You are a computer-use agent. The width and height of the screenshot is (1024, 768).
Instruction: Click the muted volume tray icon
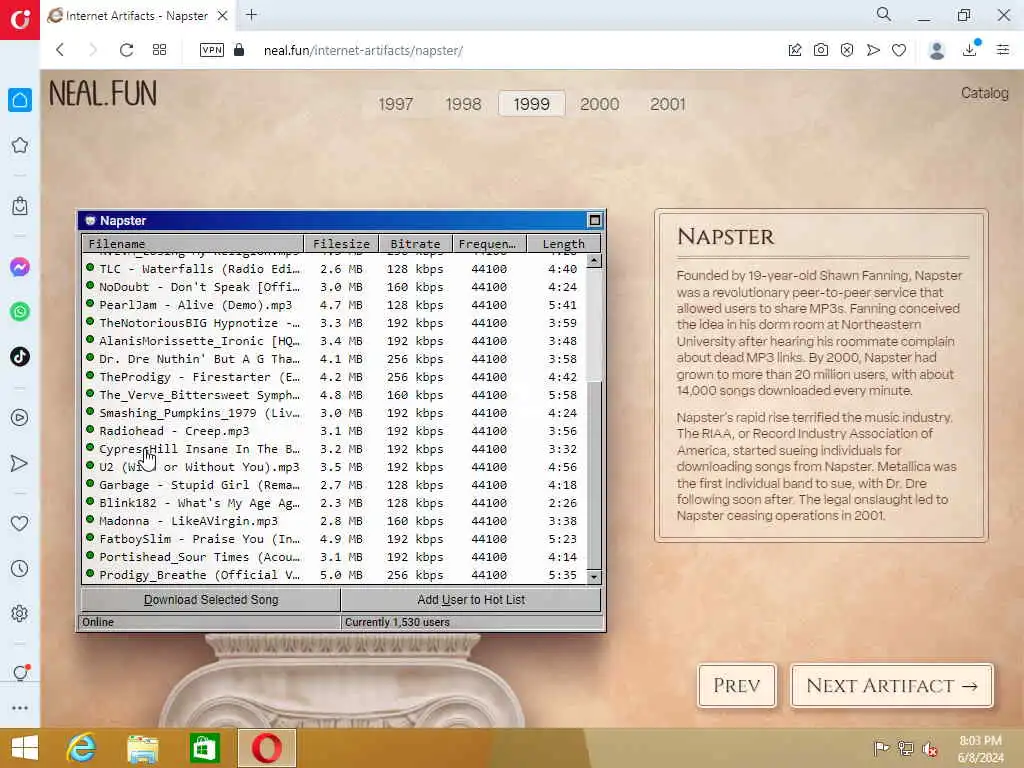coord(929,748)
